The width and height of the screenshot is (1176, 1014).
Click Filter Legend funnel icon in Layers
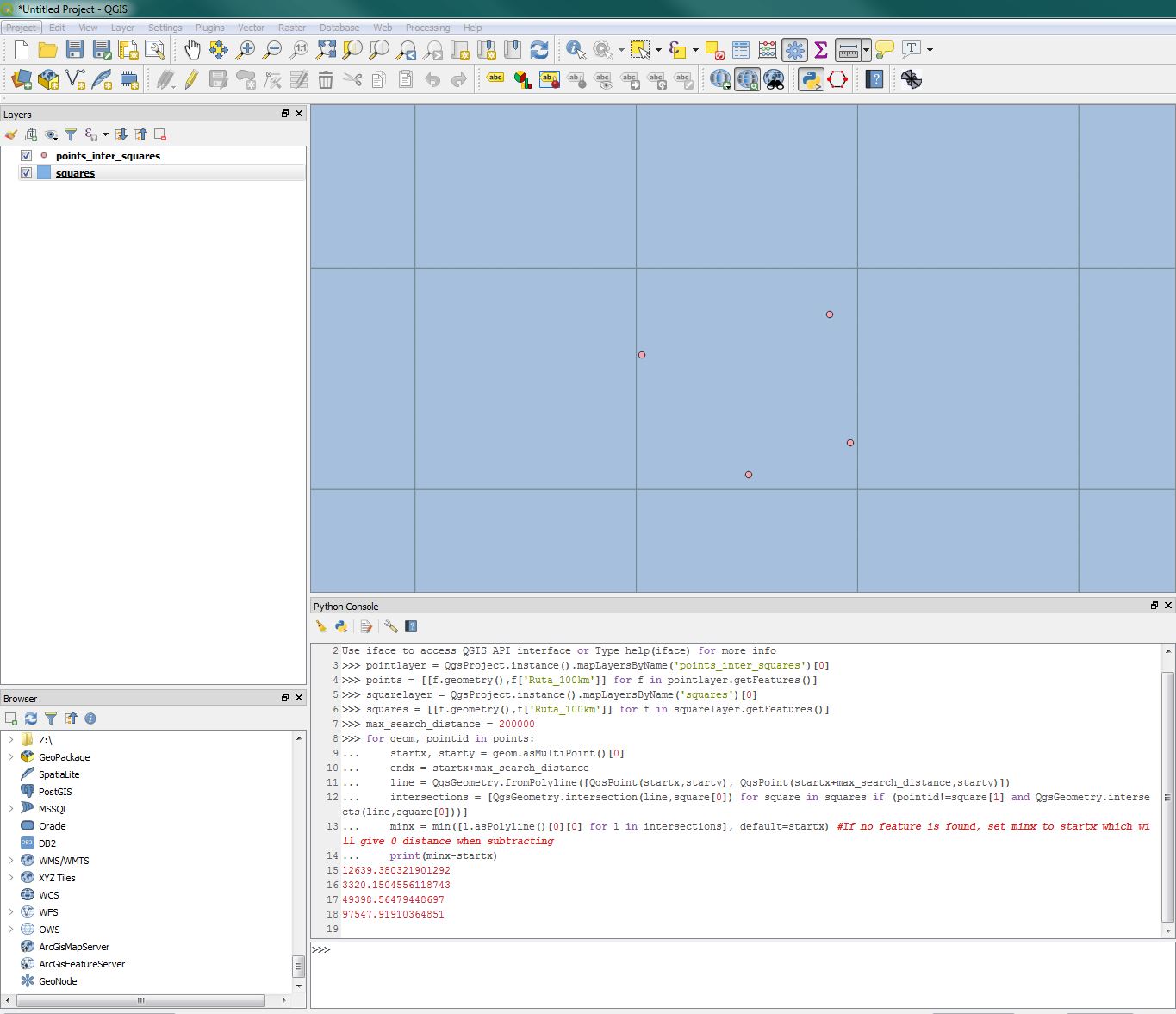(71, 134)
